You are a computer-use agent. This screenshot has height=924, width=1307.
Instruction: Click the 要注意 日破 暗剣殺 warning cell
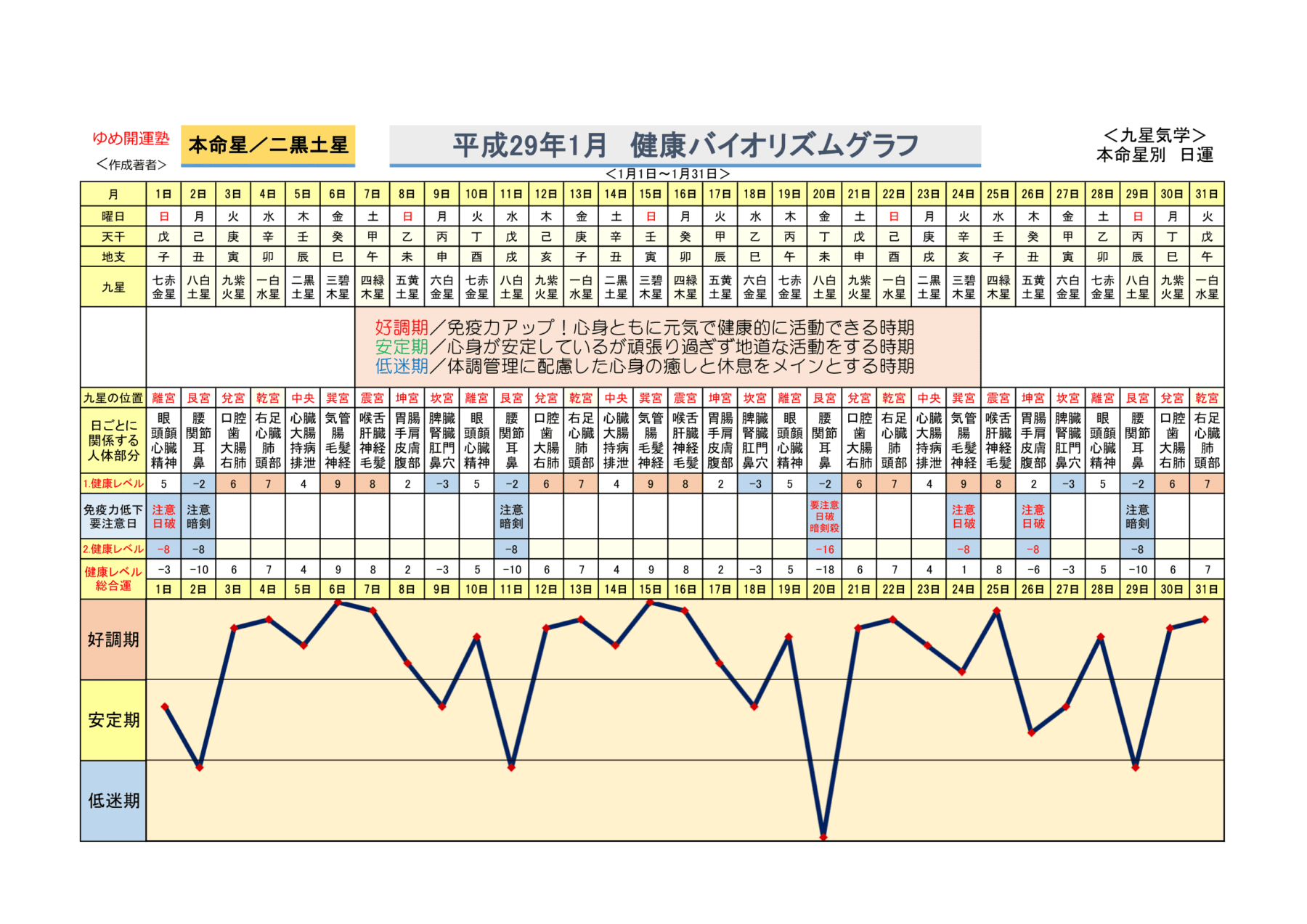(x=824, y=516)
